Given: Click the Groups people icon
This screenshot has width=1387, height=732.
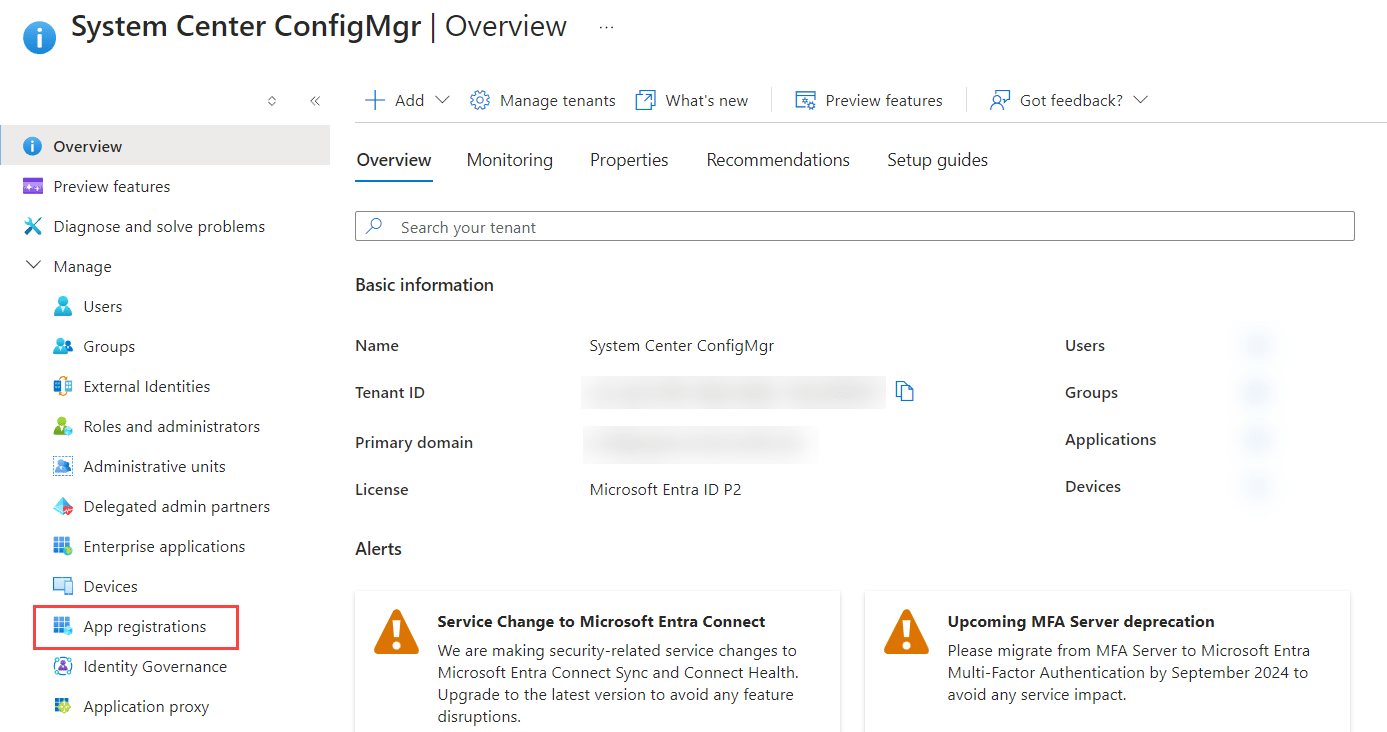Looking at the screenshot, I should pos(63,346).
